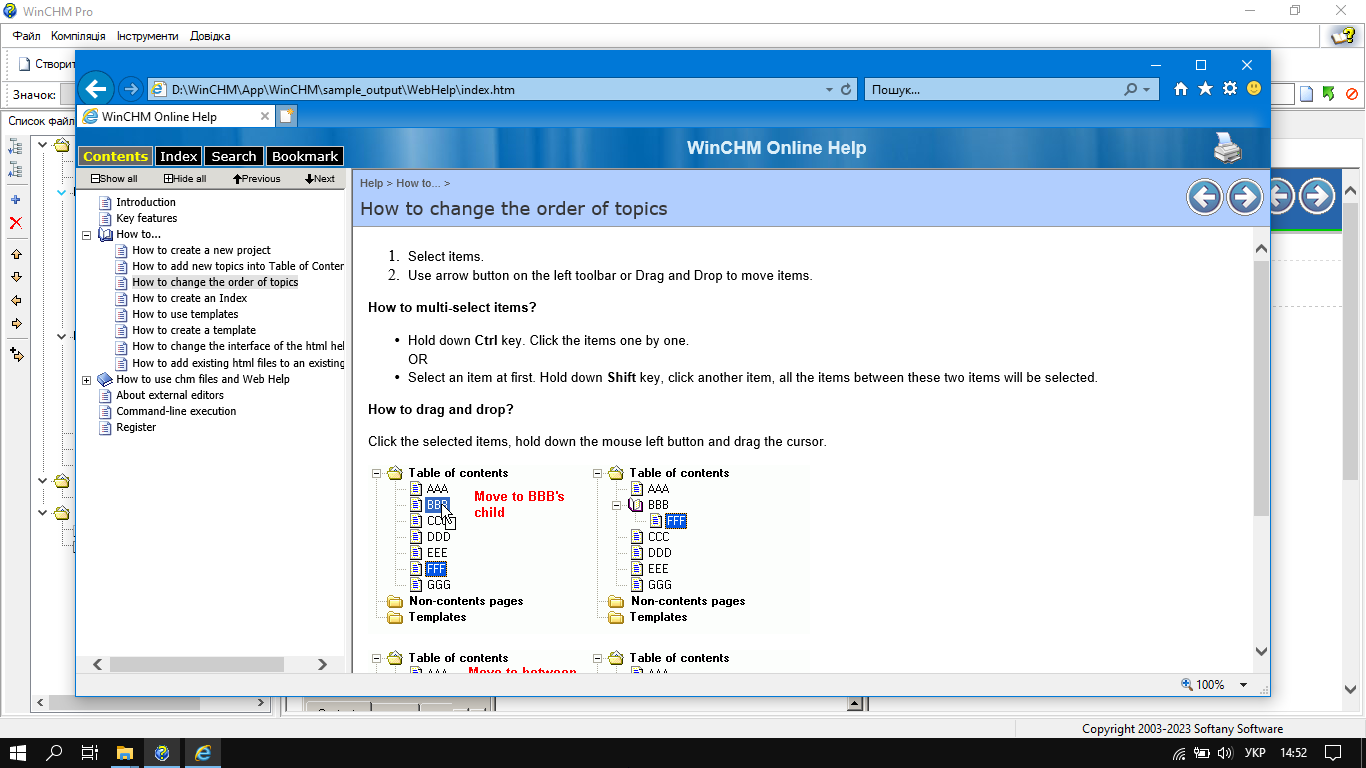Open the Довідка menu
1366x768 pixels.
point(209,36)
